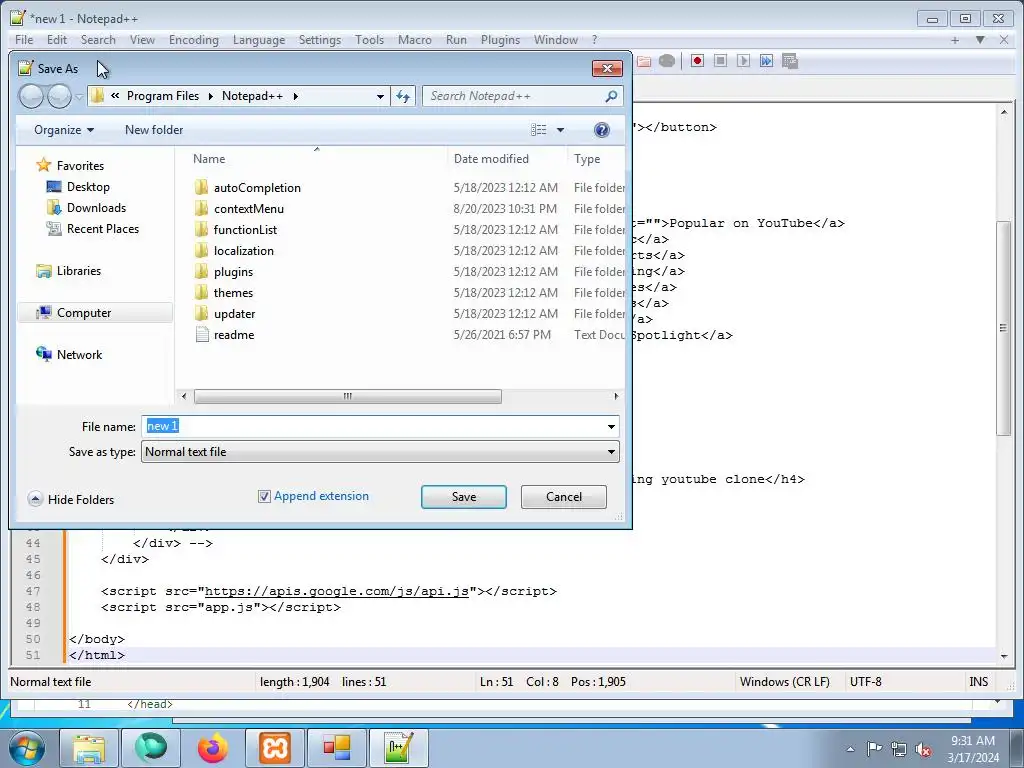Image resolution: width=1024 pixels, height=768 pixels.
Task: Click the Save button
Action: (x=464, y=497)
